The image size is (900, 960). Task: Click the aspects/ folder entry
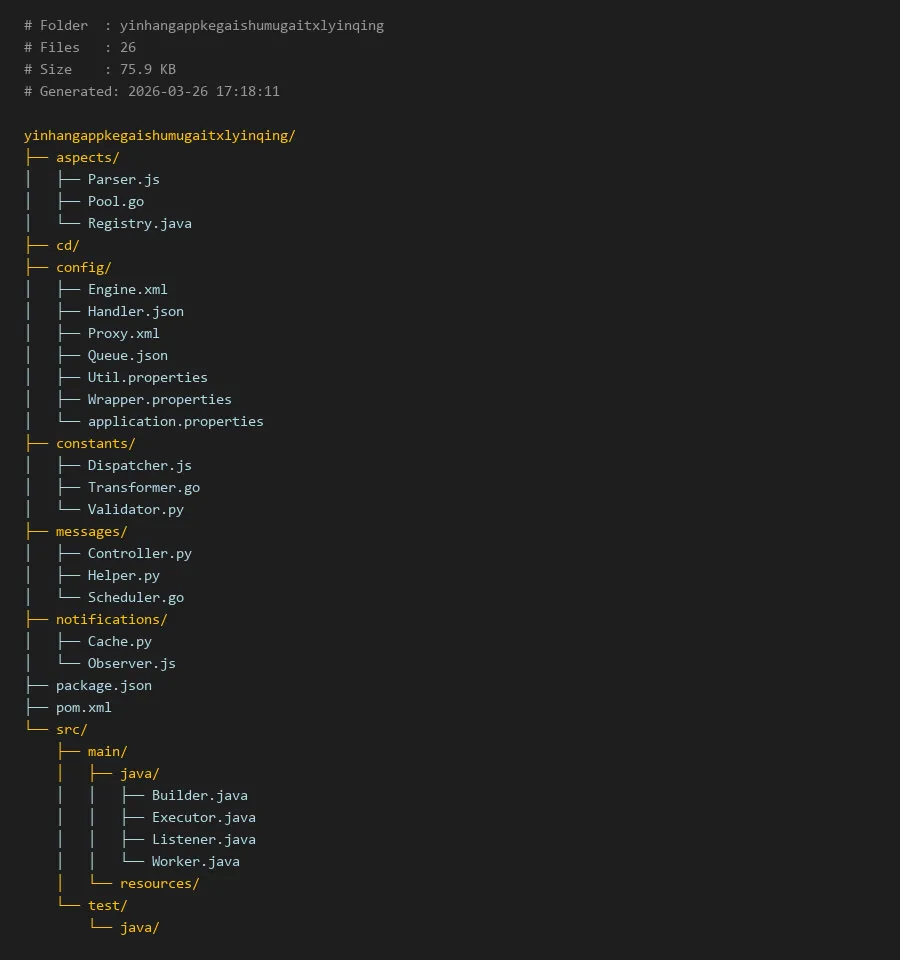(87, 157)
